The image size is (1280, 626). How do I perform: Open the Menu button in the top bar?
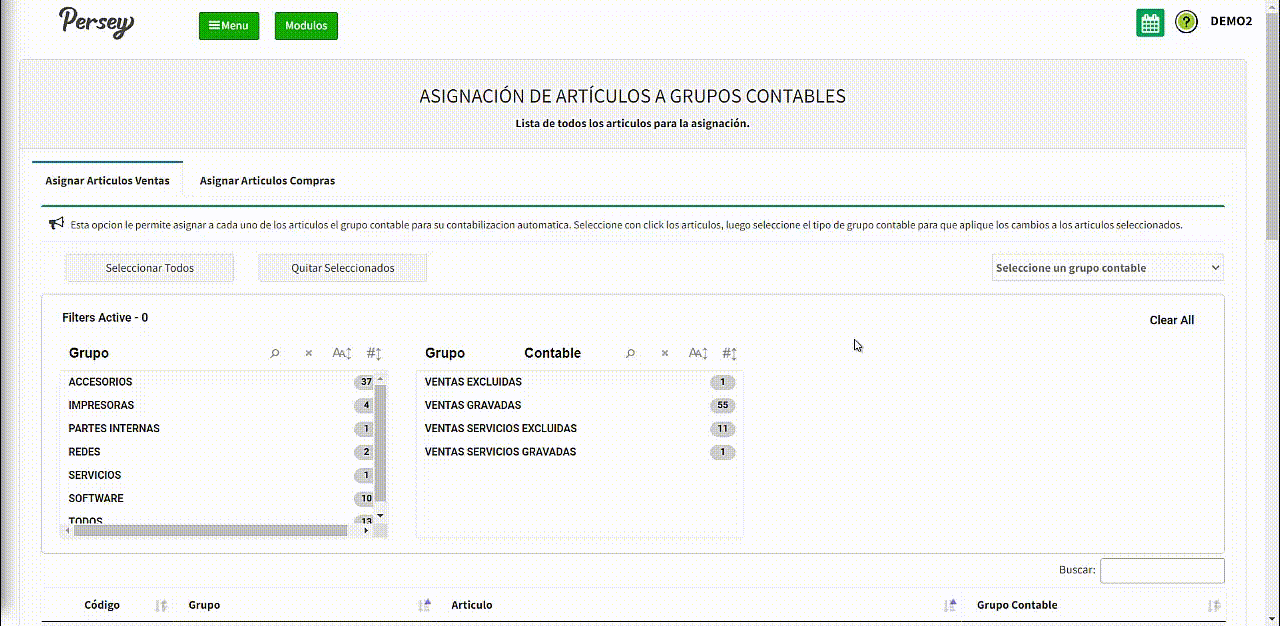point(229,26)
